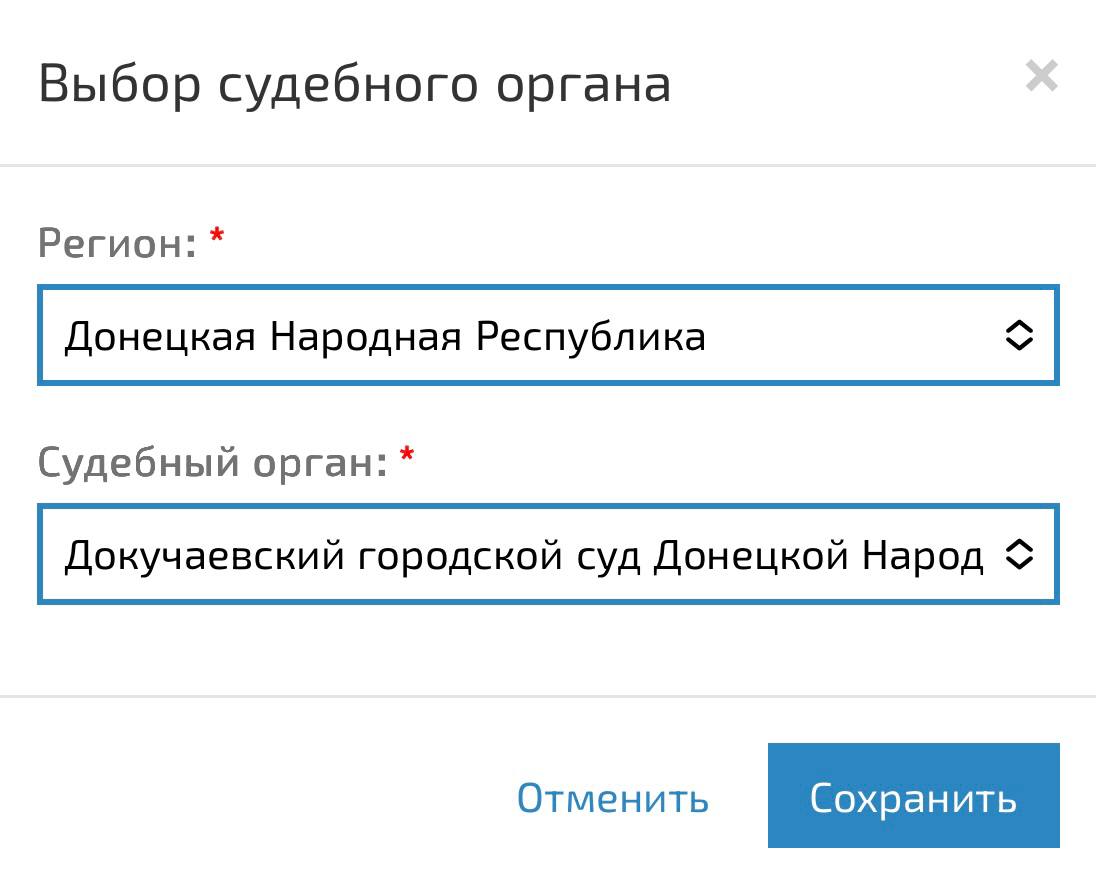Expand the Регион dropdown arrows
The image size is (1096, 882).
[x=1019, y=335]
